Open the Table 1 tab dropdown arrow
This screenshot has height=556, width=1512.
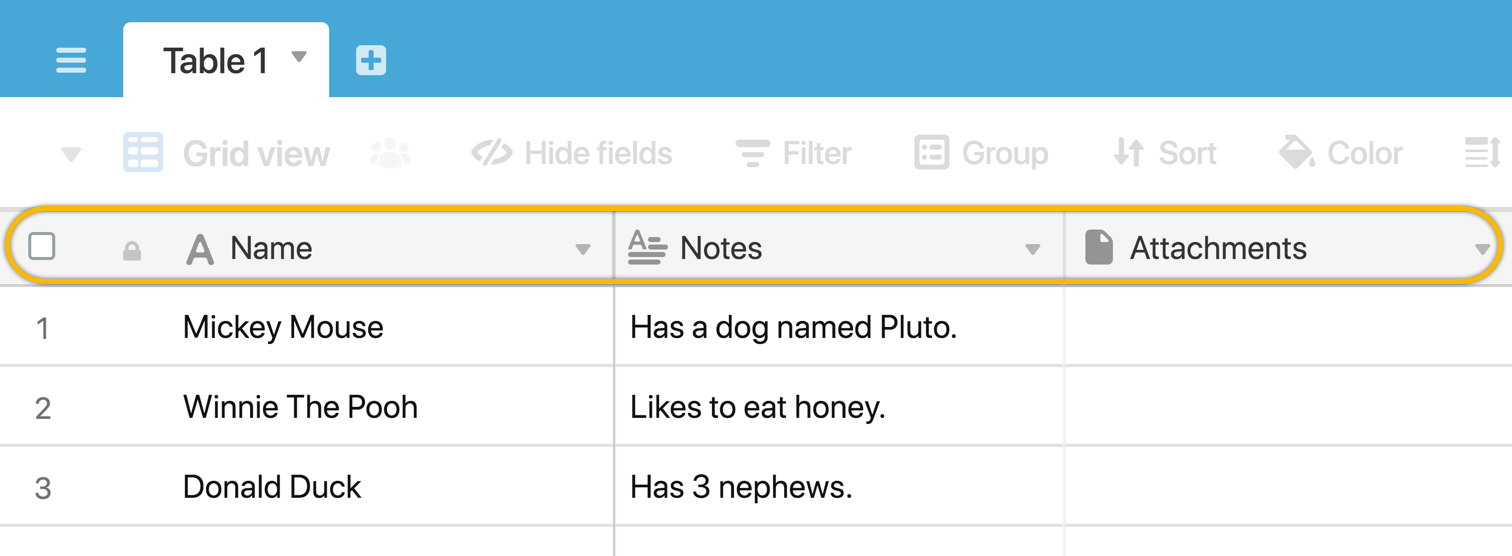click(x=299, y=57)
